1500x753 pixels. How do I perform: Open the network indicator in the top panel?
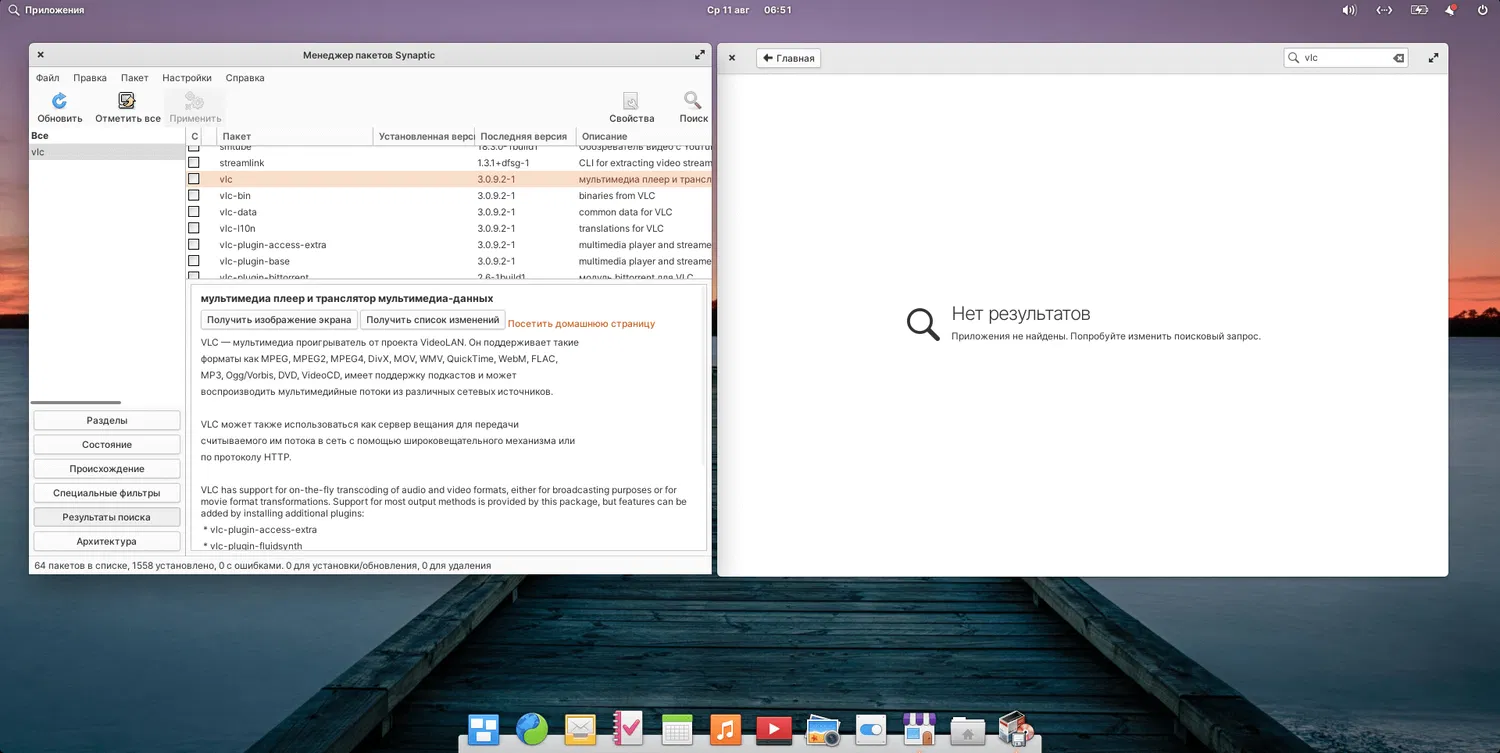(x=1384, y=10)
